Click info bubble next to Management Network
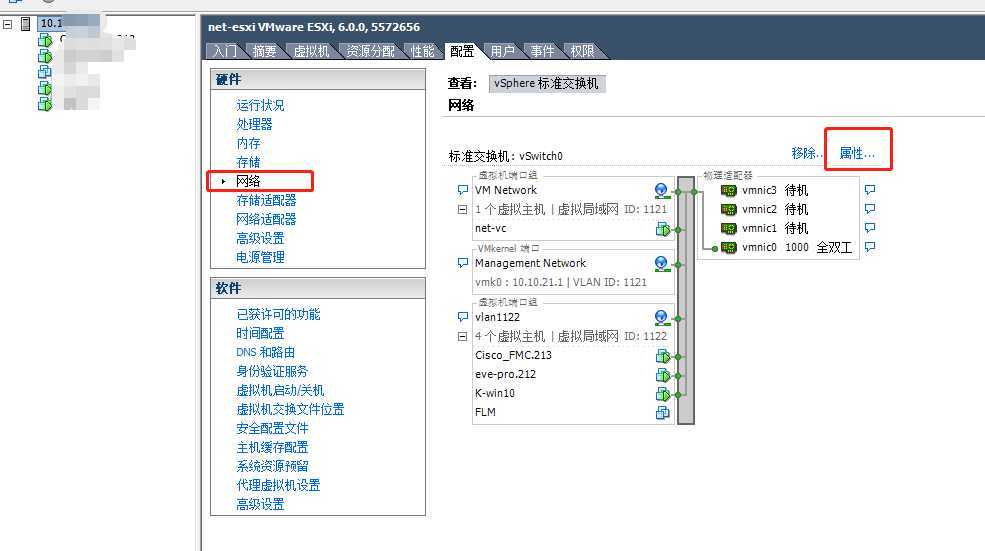The height and width of the screenshot is (551, 985). tap(463, 263)
